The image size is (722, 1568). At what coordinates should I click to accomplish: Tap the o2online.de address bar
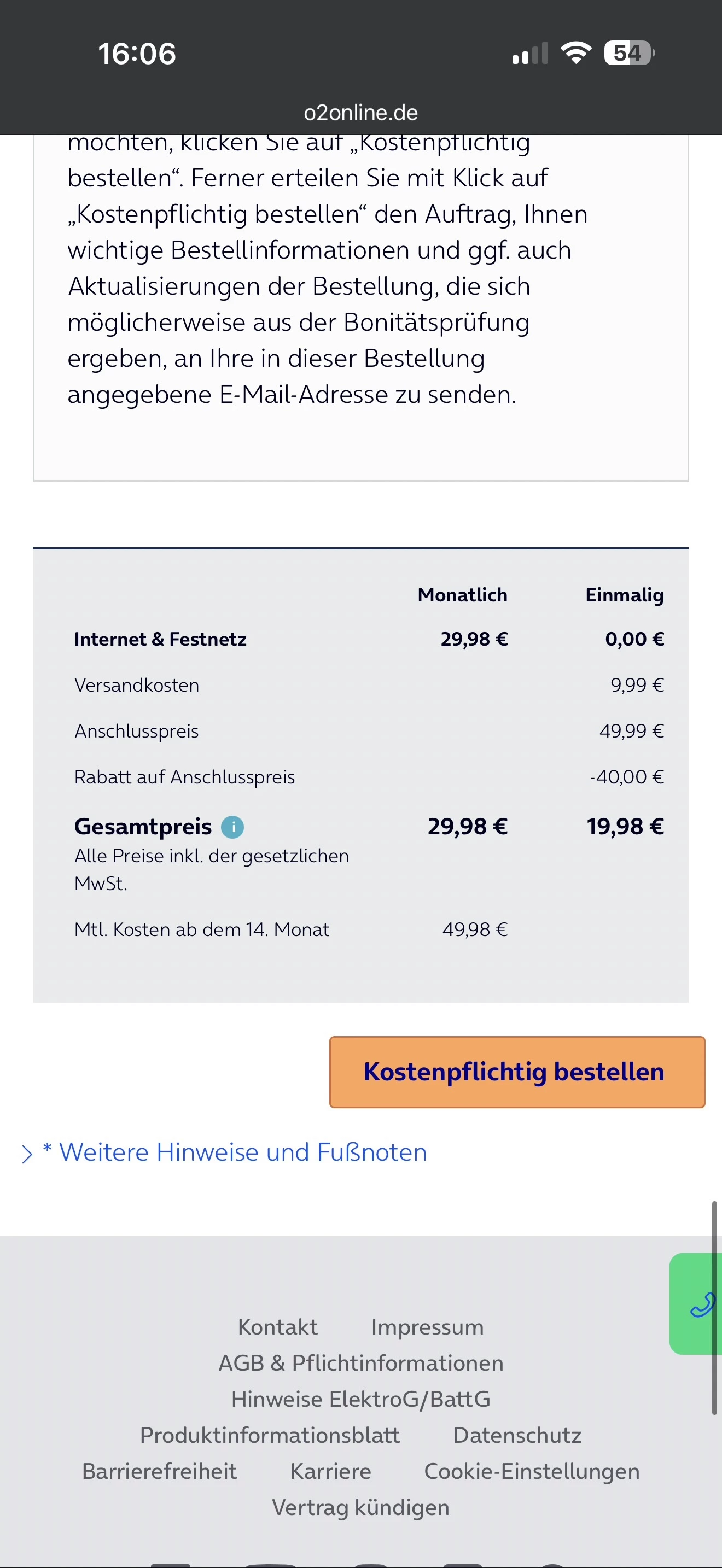click(x=361, y=113)
